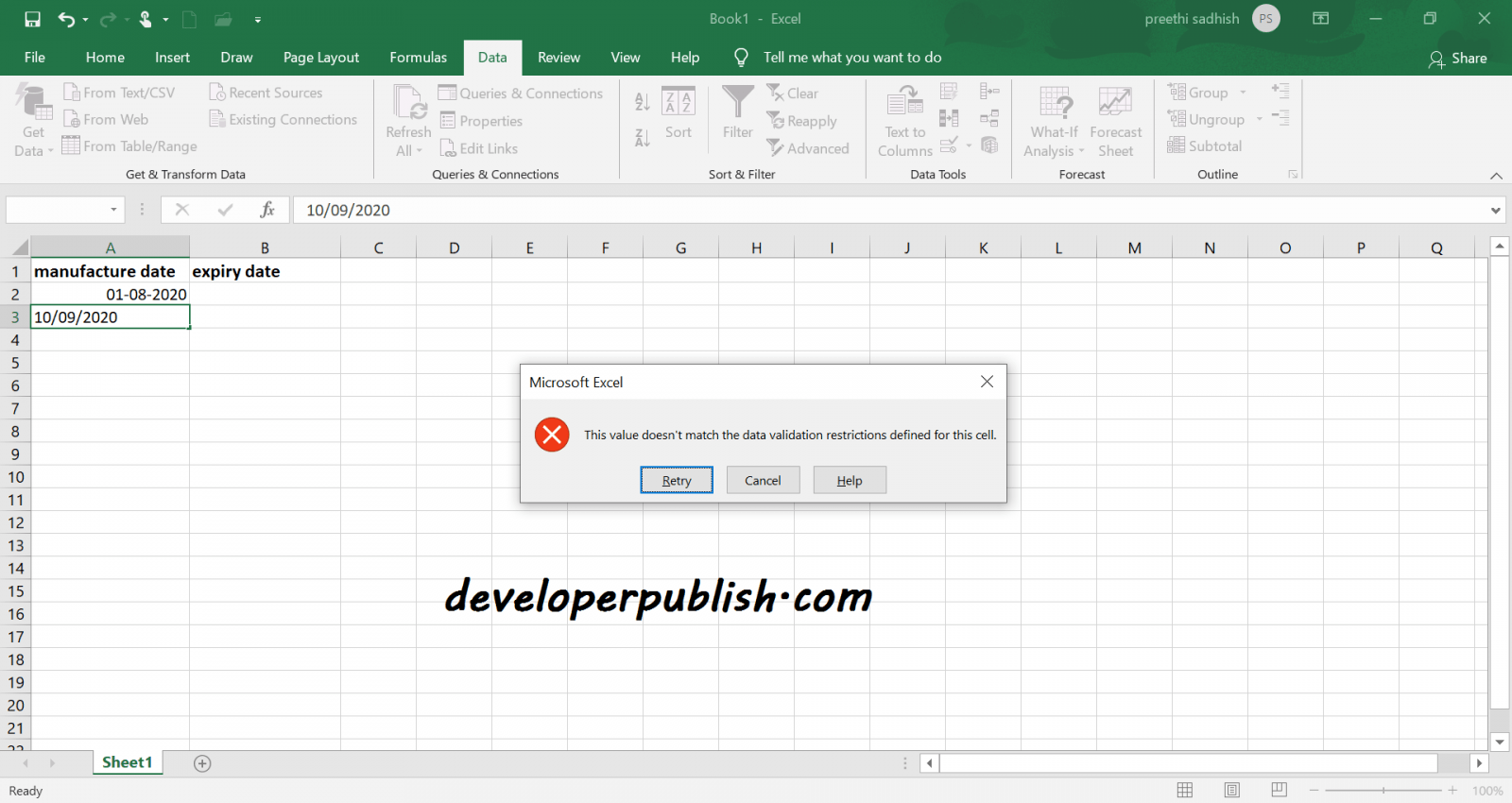Click Reapply filter option
Screen dimensions: 1512x803
(x=802, y=120)
